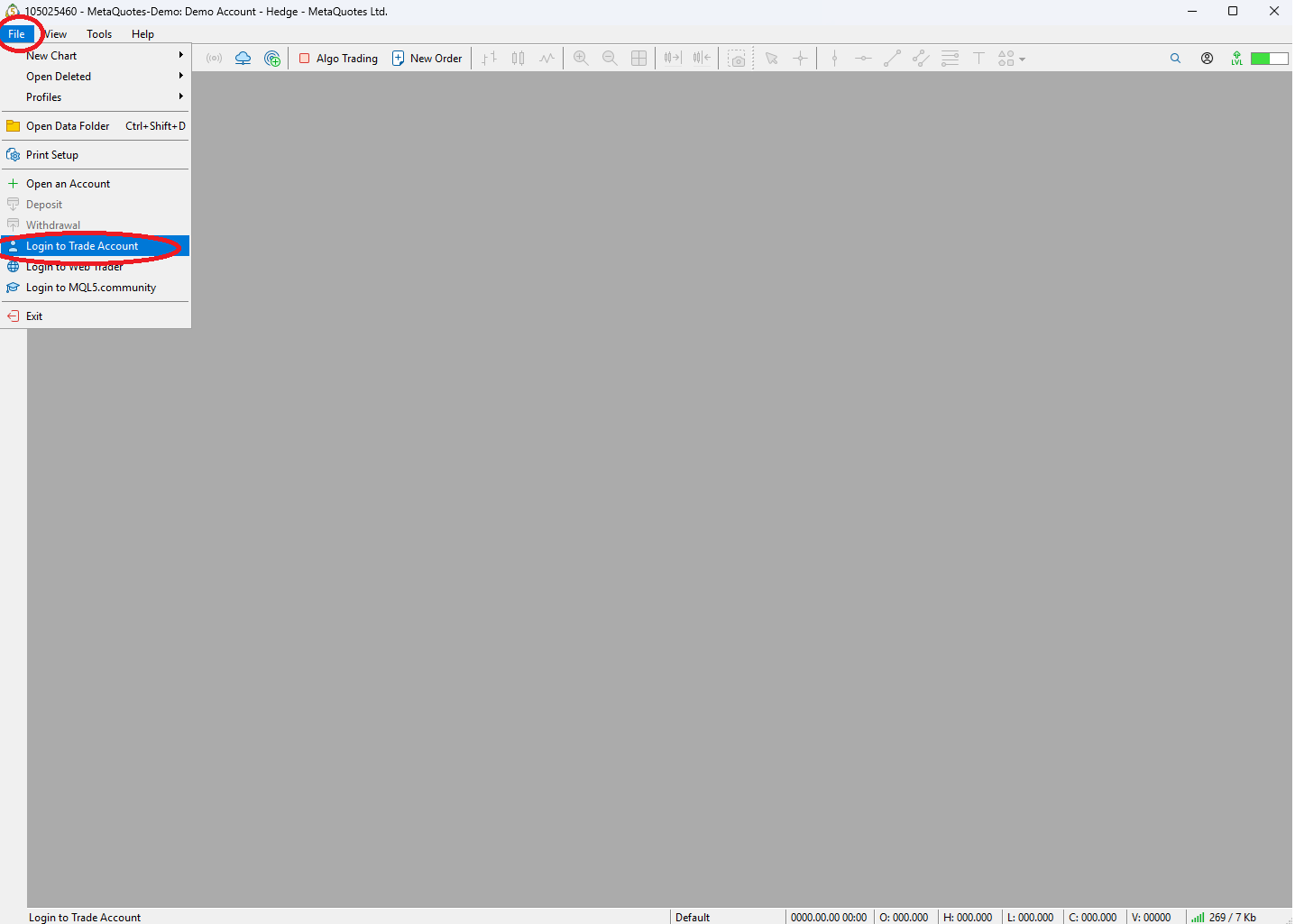Image resolution: width=1295 pixels, height=924 pixels.
Task: Select Login to Trade Account
Action: click(96, 246)
